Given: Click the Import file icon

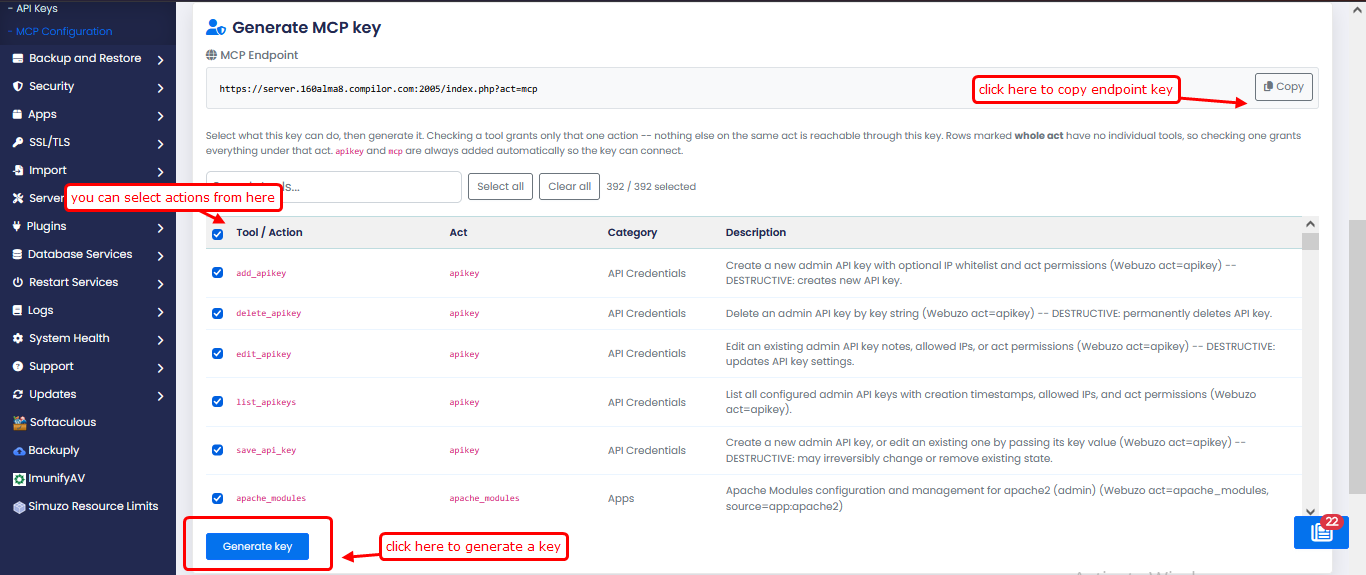Looking at the screenshot, I should (x=18, y=171).
